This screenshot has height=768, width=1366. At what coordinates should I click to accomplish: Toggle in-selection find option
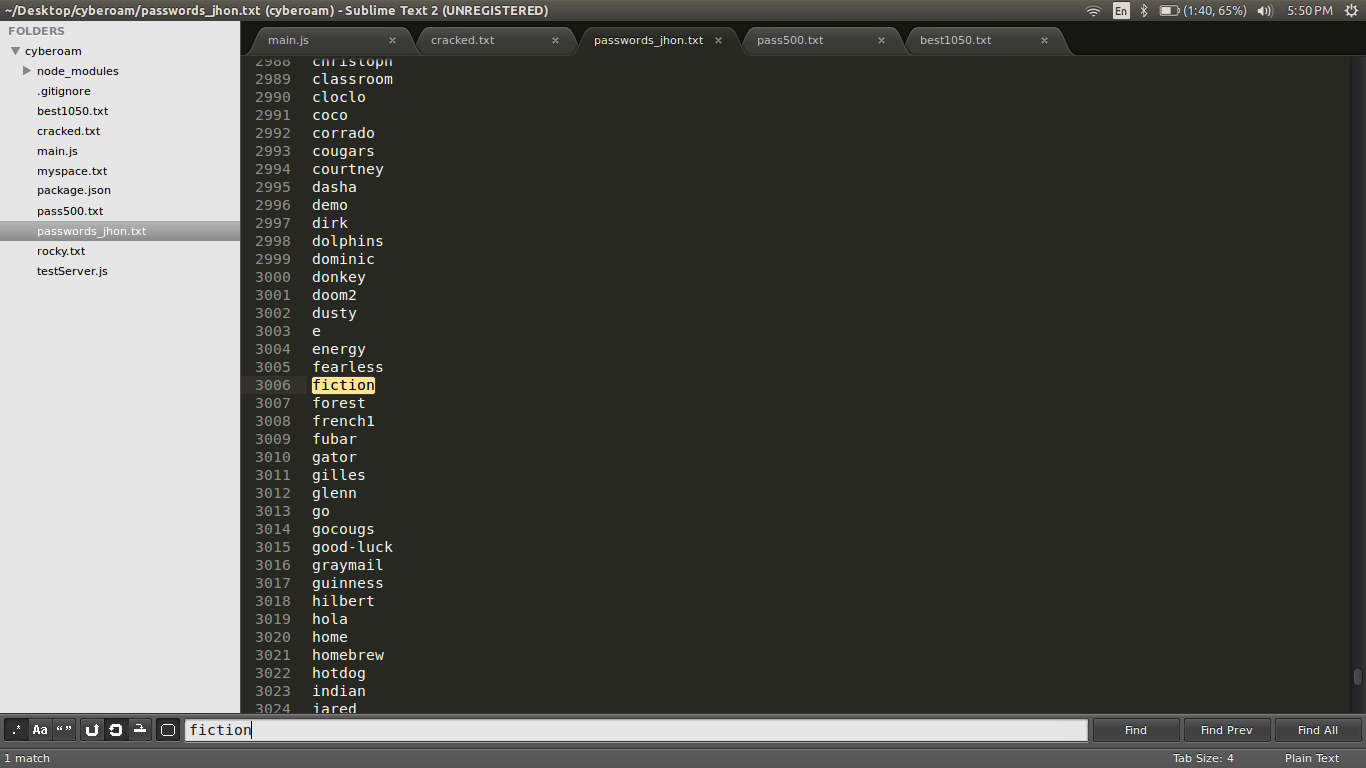tap(140, 730)
